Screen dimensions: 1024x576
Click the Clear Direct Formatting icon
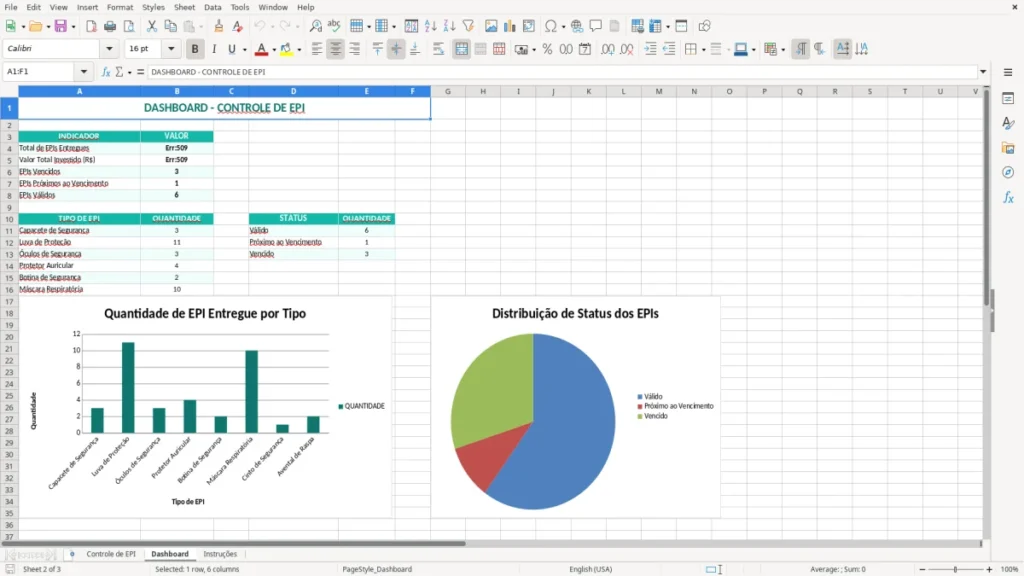[237, 26]
